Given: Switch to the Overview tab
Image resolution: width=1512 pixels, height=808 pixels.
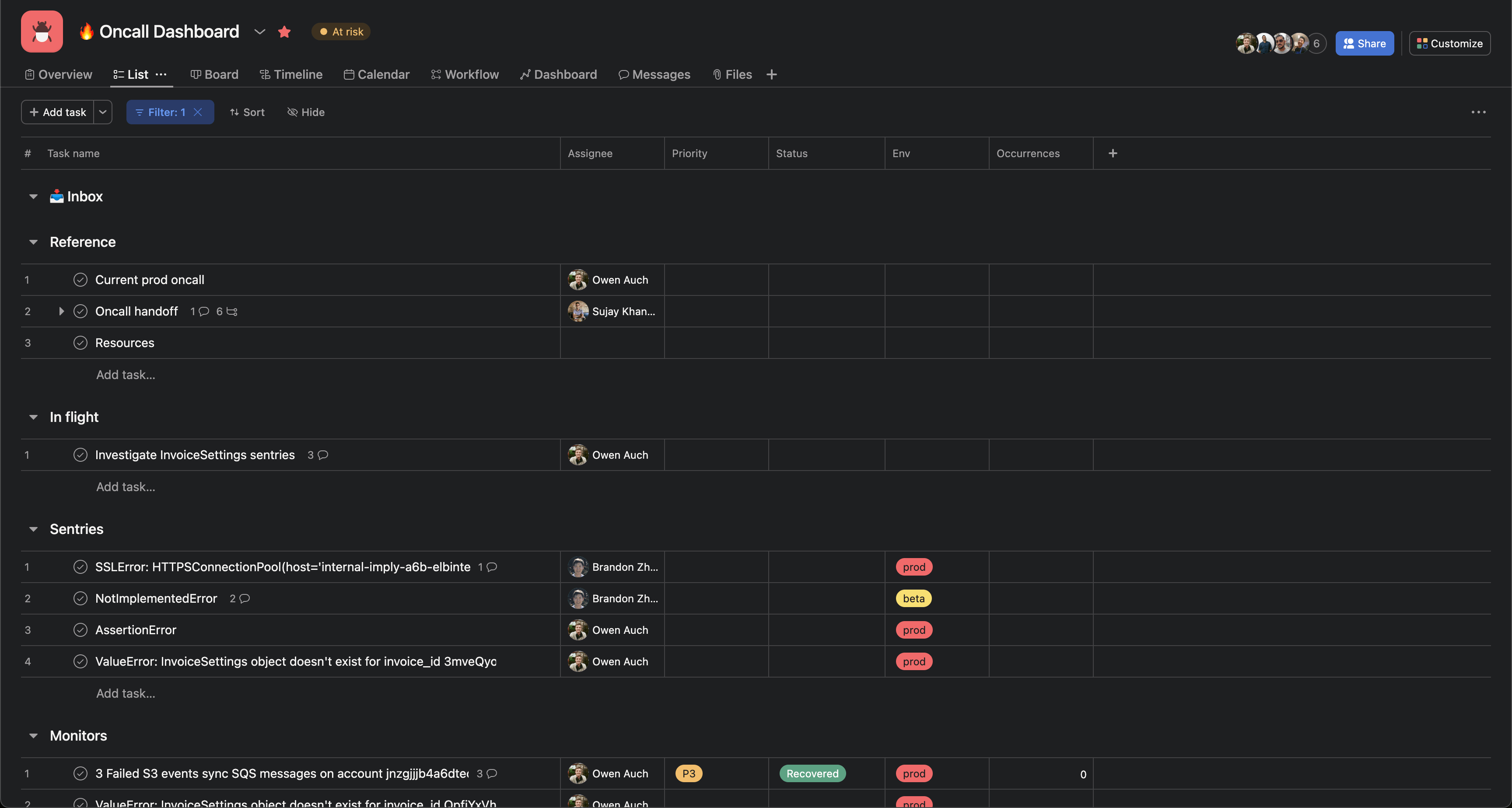Looking at the screenshot, I should (58, 74).
